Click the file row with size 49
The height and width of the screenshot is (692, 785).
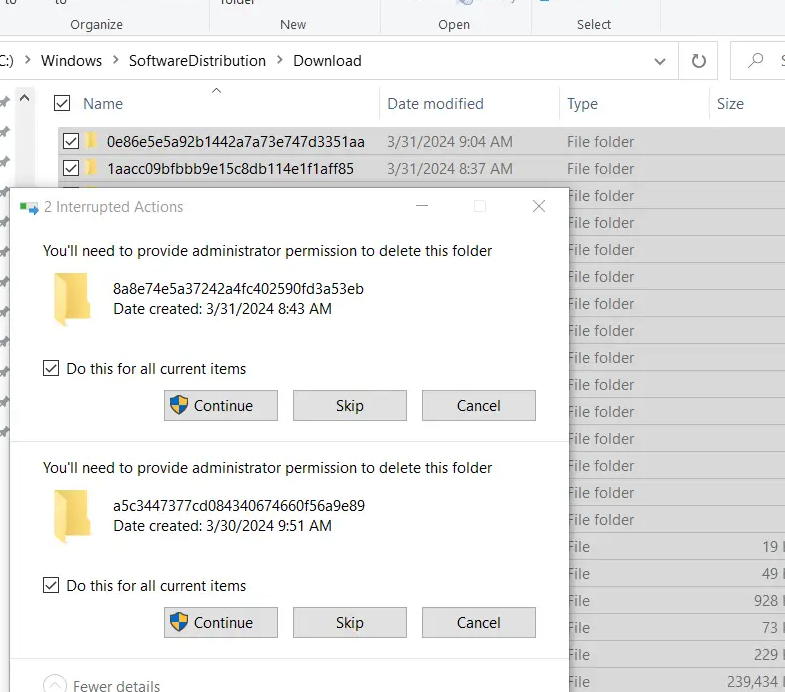pos(677,573)
